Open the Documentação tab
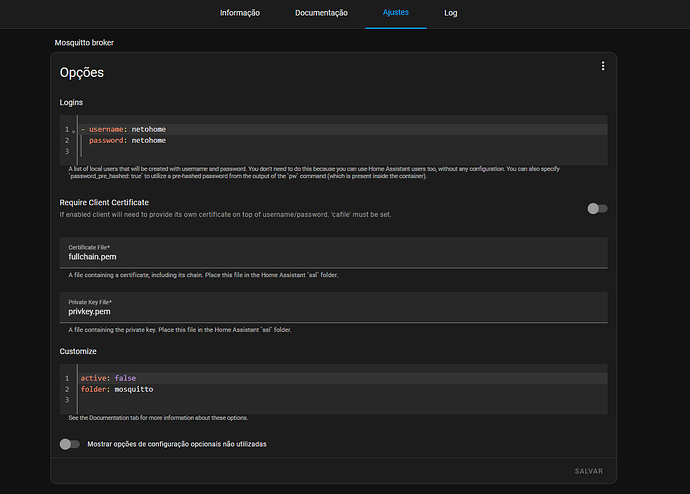Viewport: 690px width, 494px height. point(321,13)
